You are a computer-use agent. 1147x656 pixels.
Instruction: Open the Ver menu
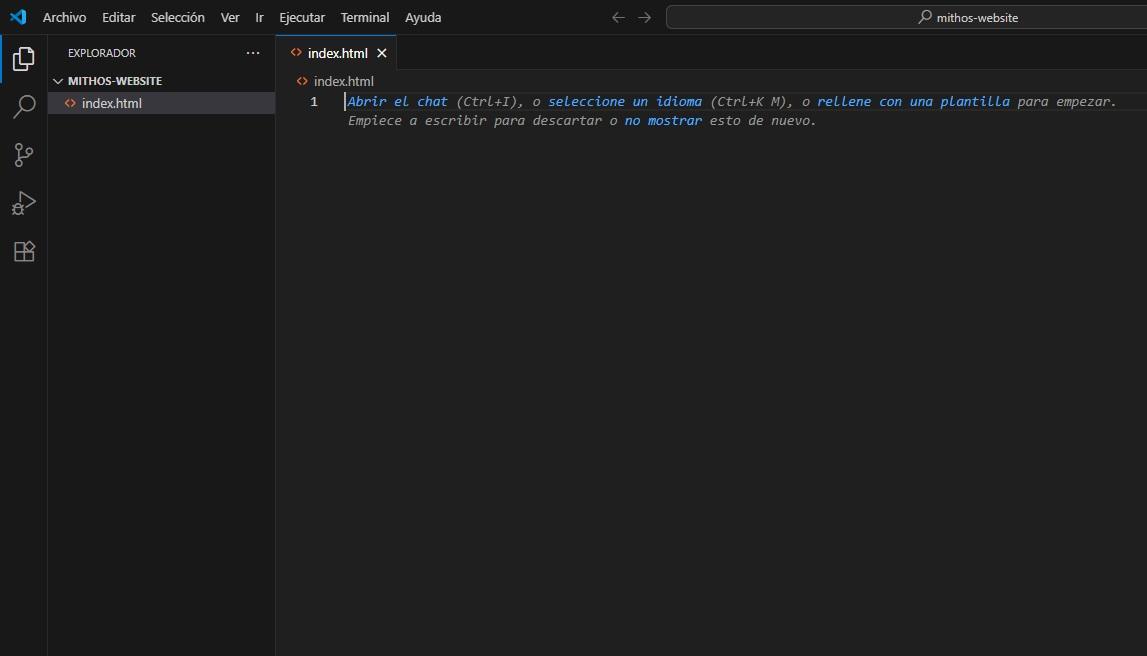[x=230, y=17]
